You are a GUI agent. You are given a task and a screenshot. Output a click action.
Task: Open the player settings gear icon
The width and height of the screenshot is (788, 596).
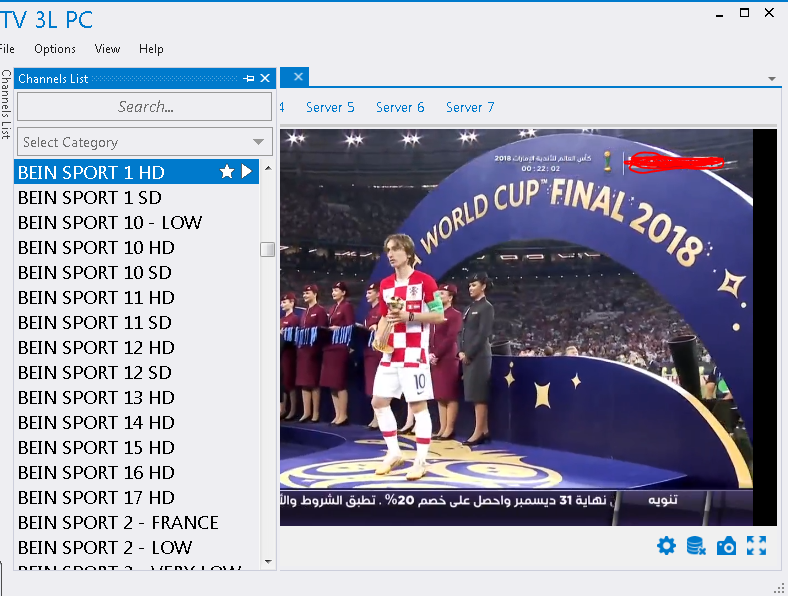[666, 545]
